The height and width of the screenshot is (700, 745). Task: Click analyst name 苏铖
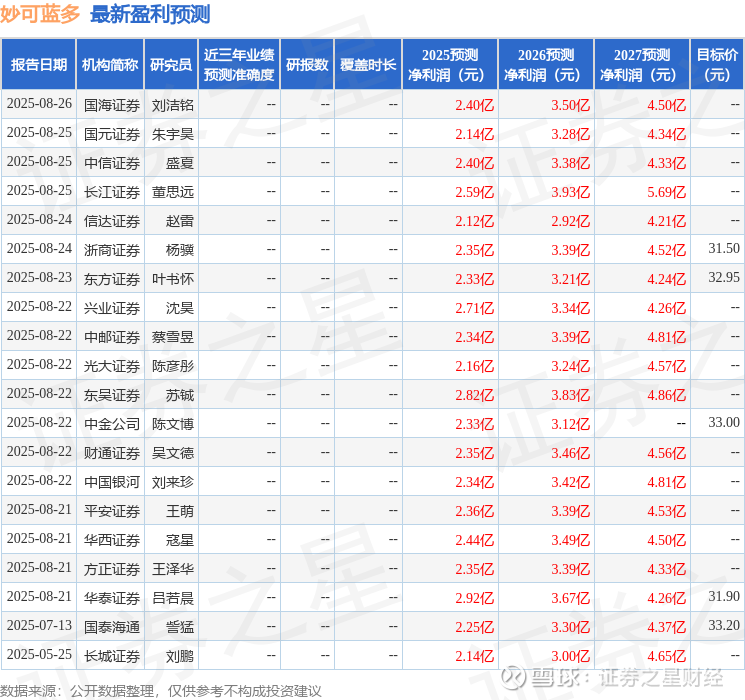(x=180, y=395)
